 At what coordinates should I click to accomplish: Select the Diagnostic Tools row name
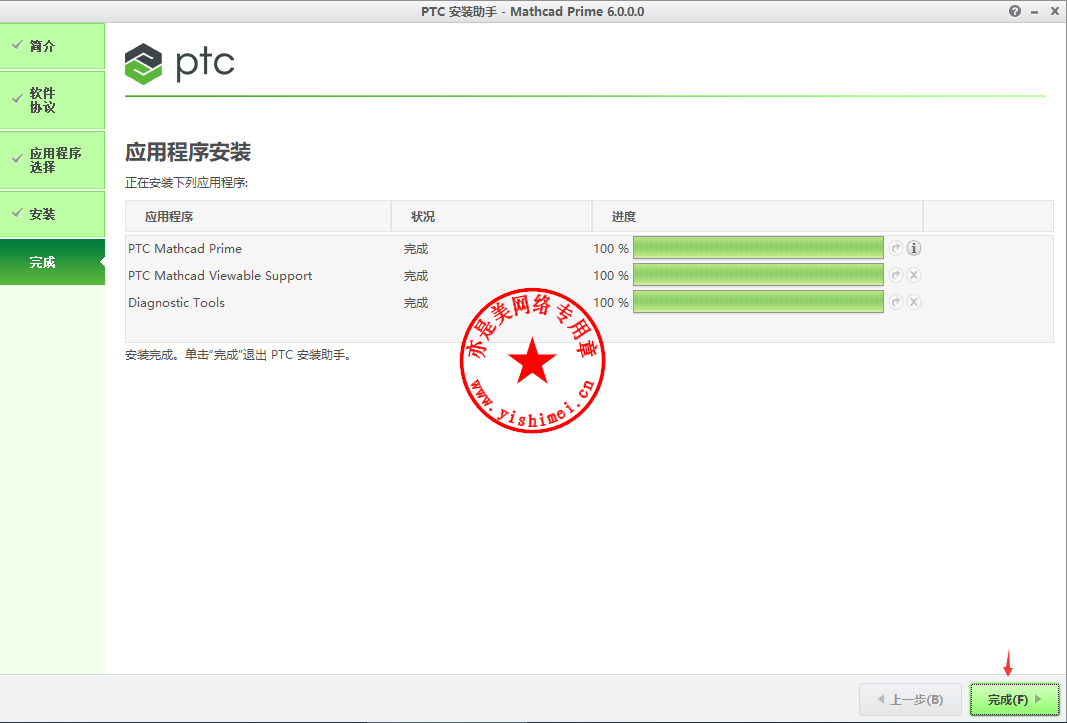tap(176, 303)
